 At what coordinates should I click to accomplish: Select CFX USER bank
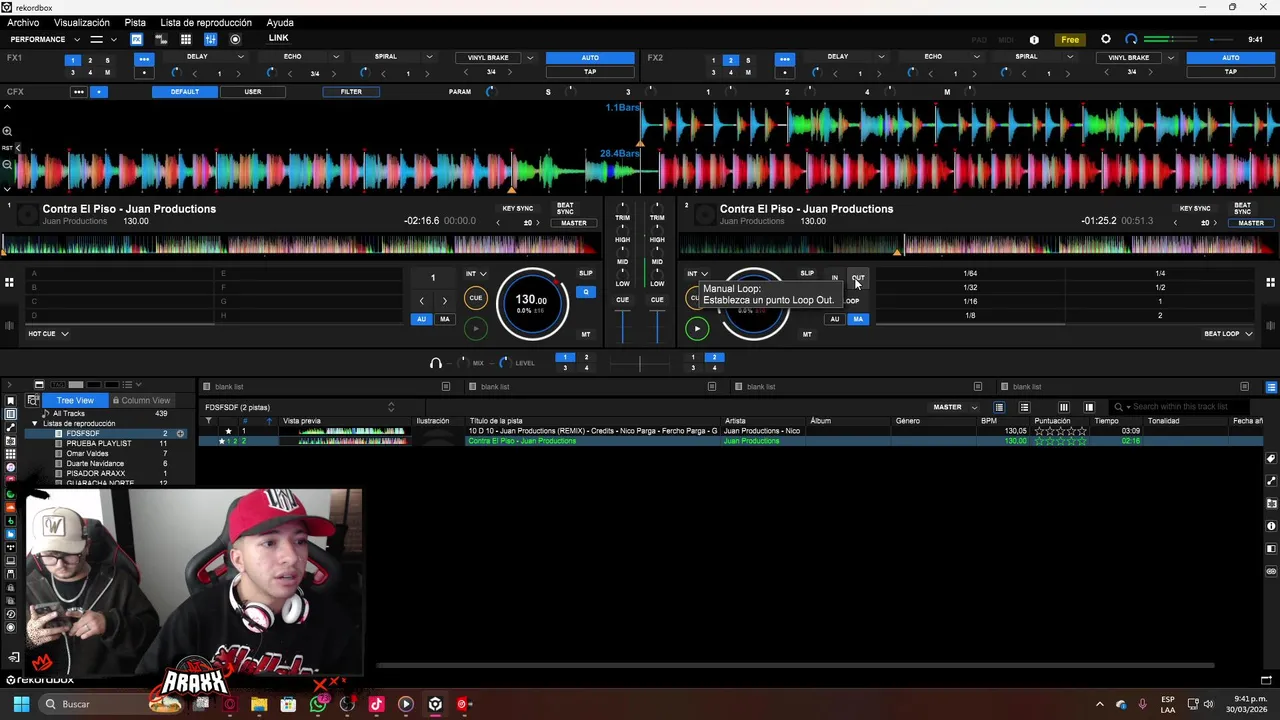click(x=253, y=92)
